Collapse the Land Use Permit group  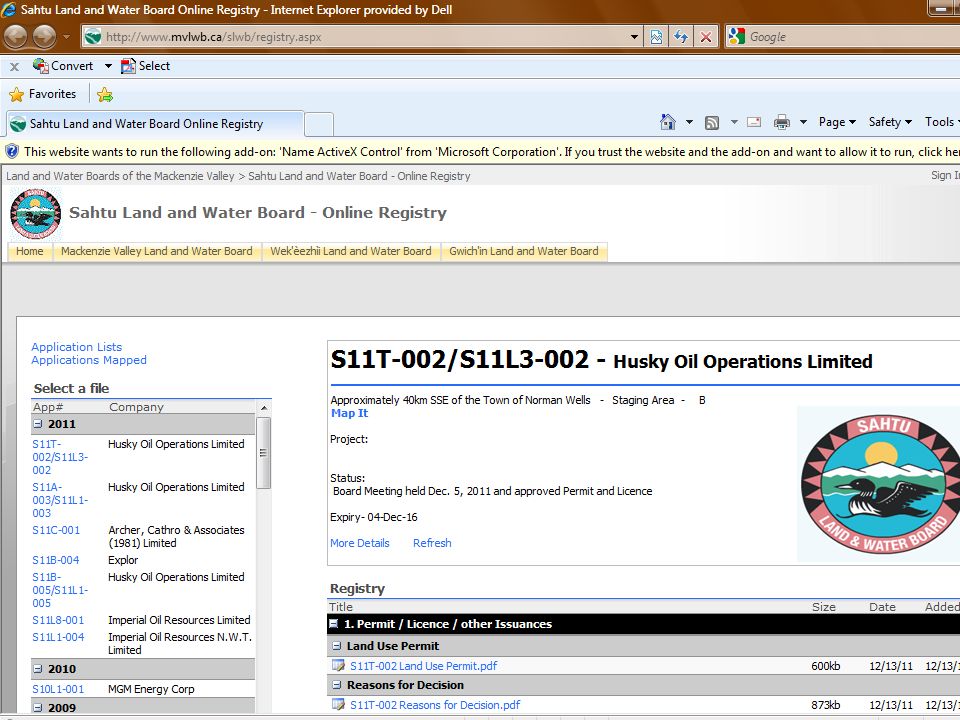(x=337, y=646)
